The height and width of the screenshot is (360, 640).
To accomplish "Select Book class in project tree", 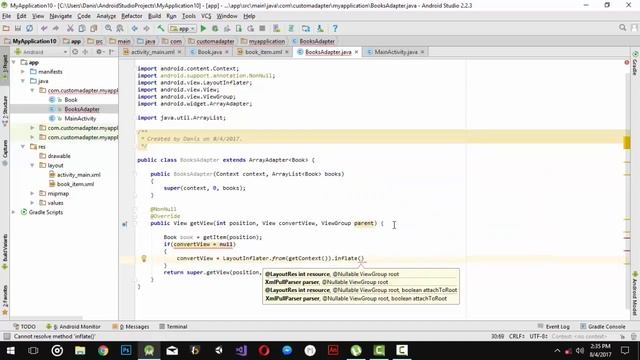I will [71, 100].
